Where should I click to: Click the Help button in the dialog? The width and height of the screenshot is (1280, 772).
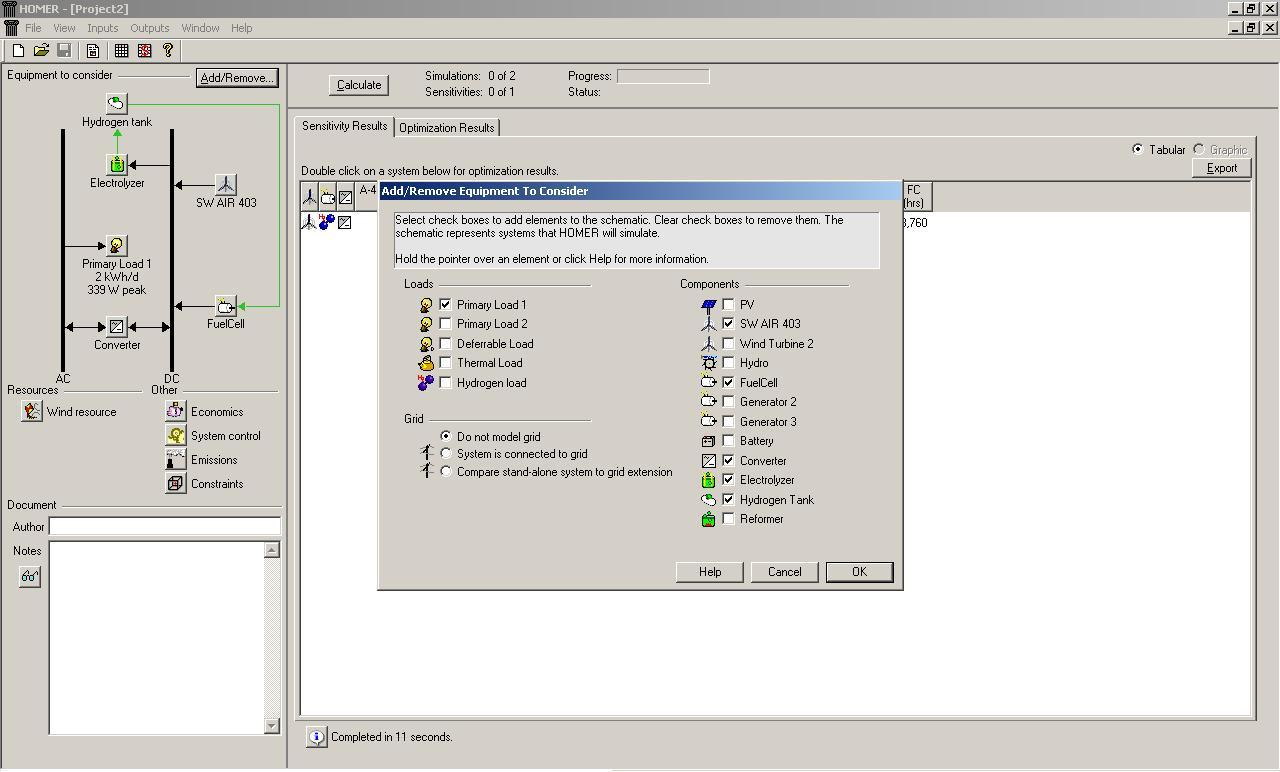pyautogui.click(x=710, y=572)
